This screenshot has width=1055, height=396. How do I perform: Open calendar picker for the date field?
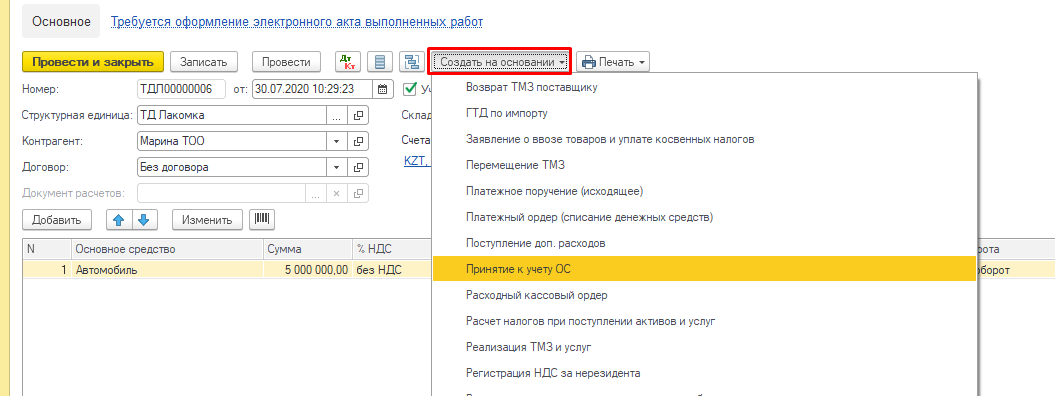pyautogui.click(x=382, y=89)
